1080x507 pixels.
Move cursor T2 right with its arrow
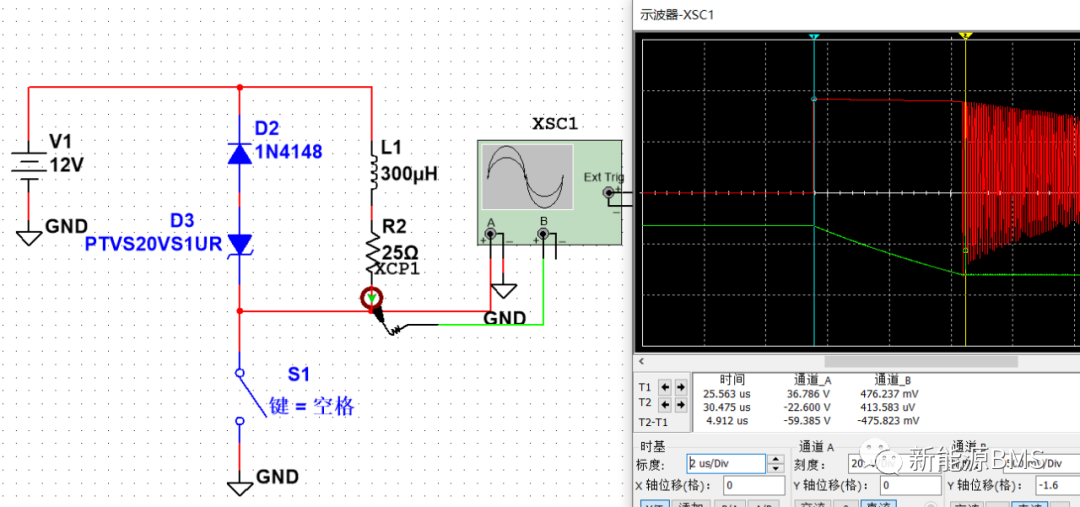[681, 404]
